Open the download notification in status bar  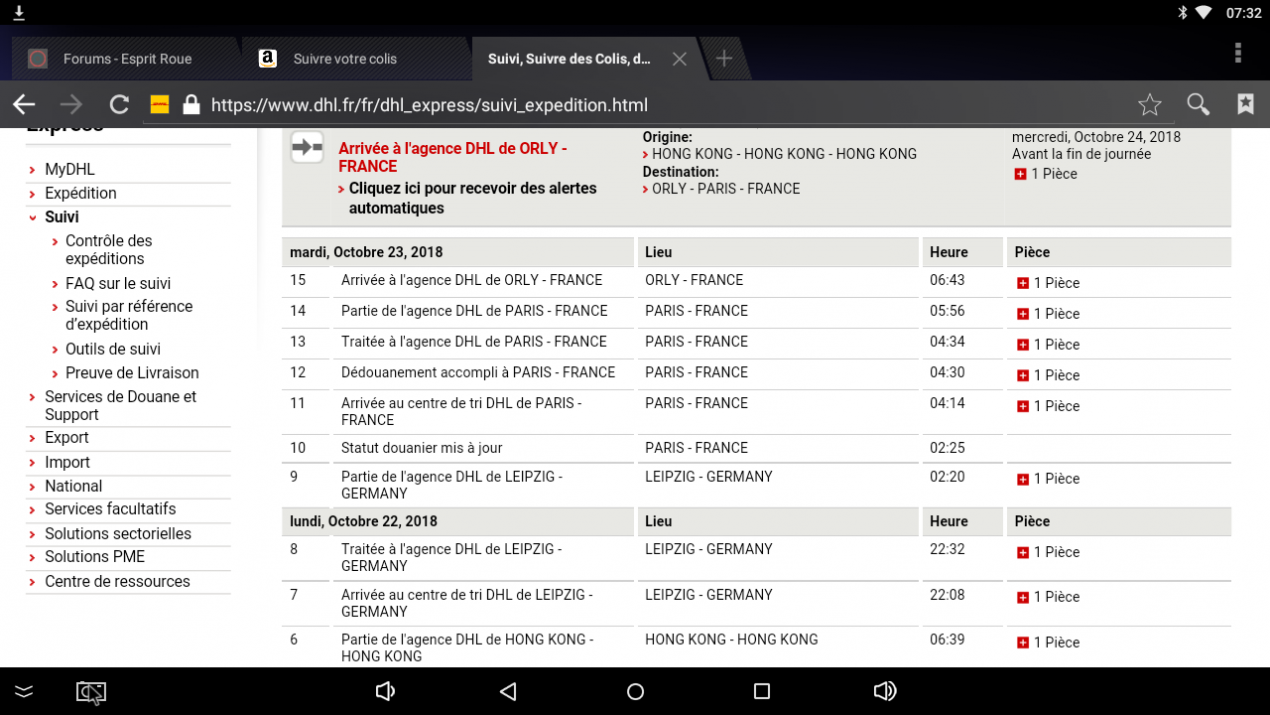(18, 13)
